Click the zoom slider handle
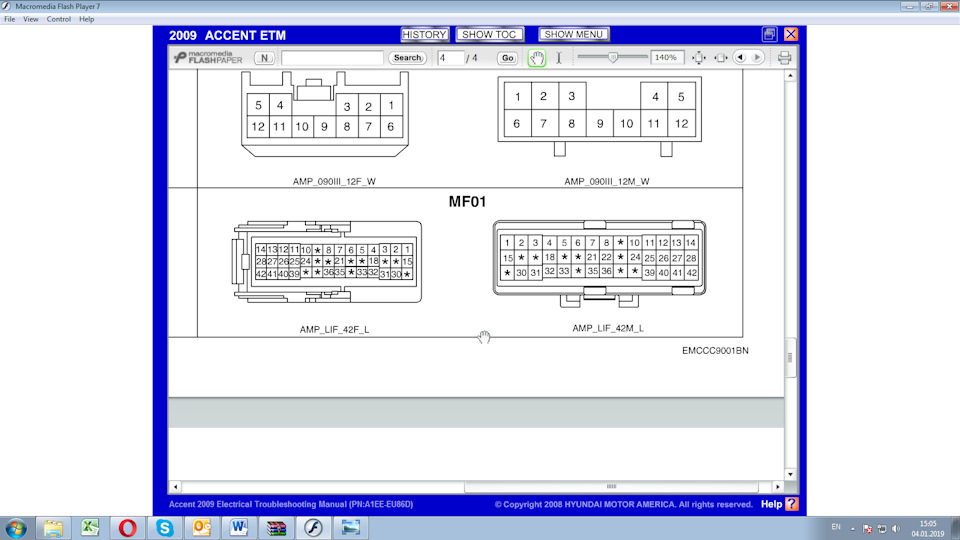 [613, 57]
